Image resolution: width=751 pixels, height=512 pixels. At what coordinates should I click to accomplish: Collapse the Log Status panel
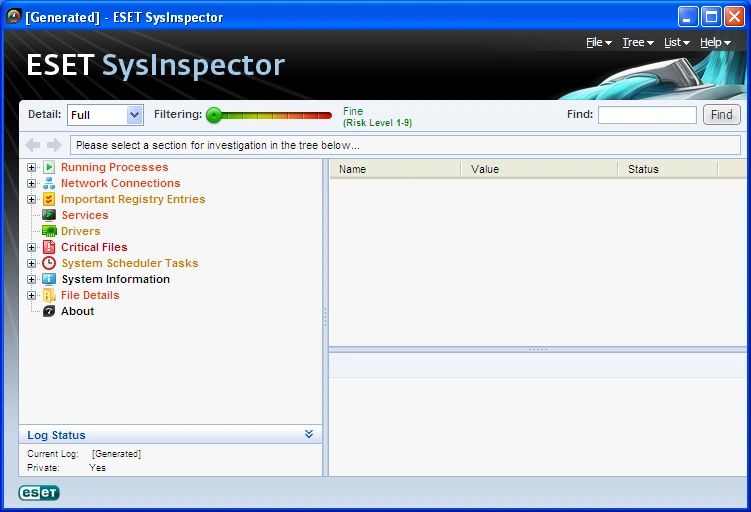click(309, 434)
